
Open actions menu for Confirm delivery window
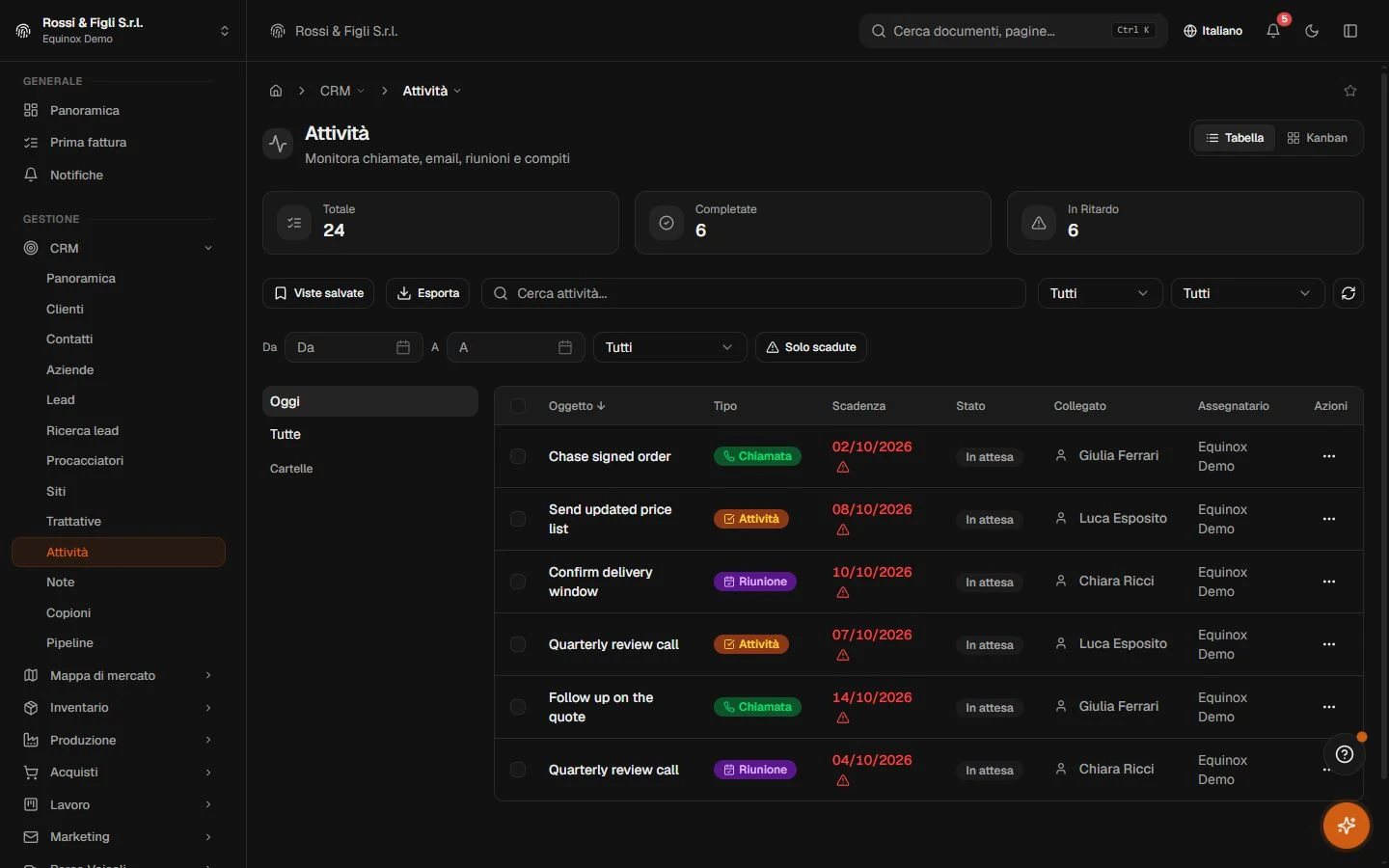pos(1329,582)
